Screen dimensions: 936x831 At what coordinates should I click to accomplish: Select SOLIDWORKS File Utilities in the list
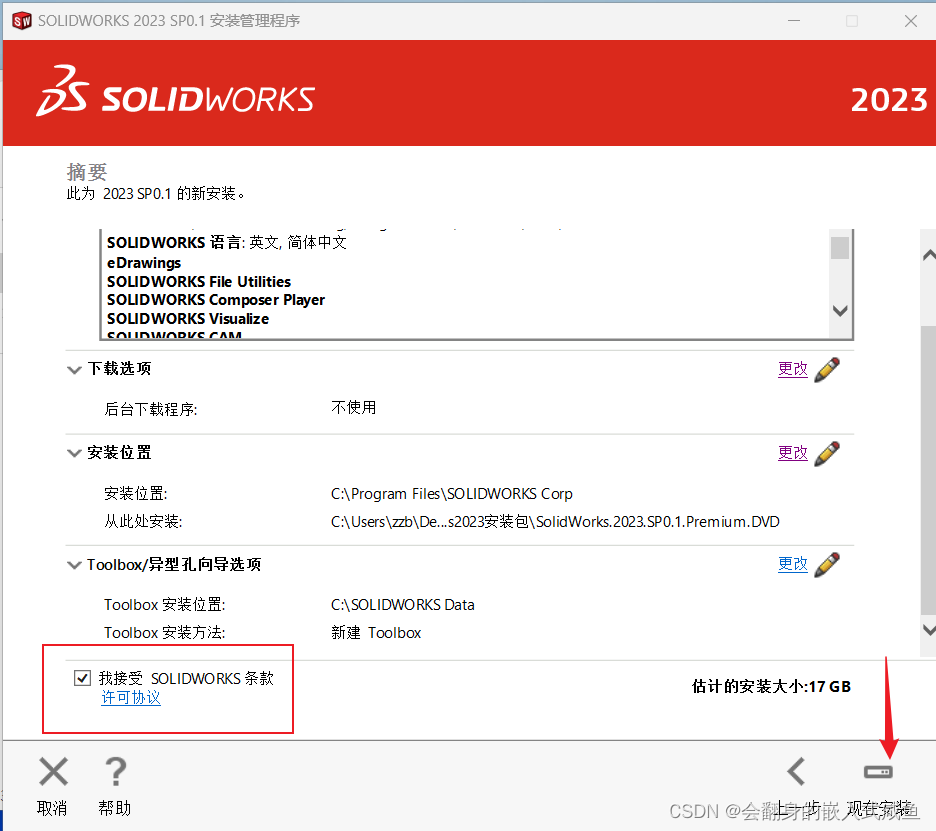click(x=199, y=282)
